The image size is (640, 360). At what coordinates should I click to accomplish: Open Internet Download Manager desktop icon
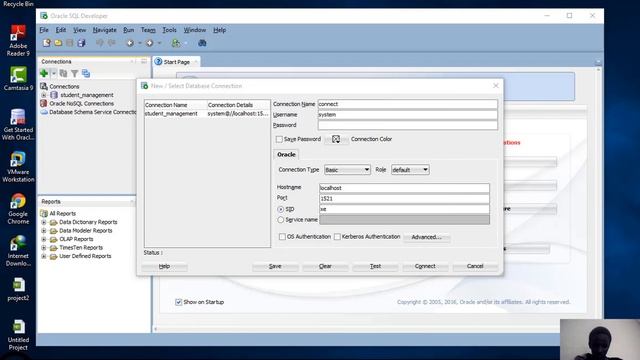pos(18,251)
